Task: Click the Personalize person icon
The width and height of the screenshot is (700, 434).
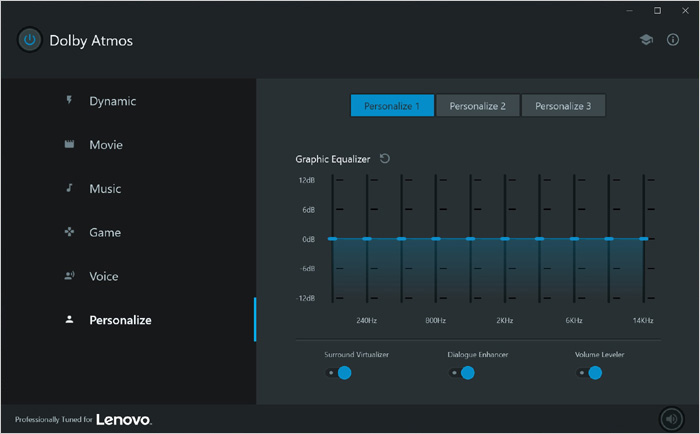Action: click(x=69, y=319)
